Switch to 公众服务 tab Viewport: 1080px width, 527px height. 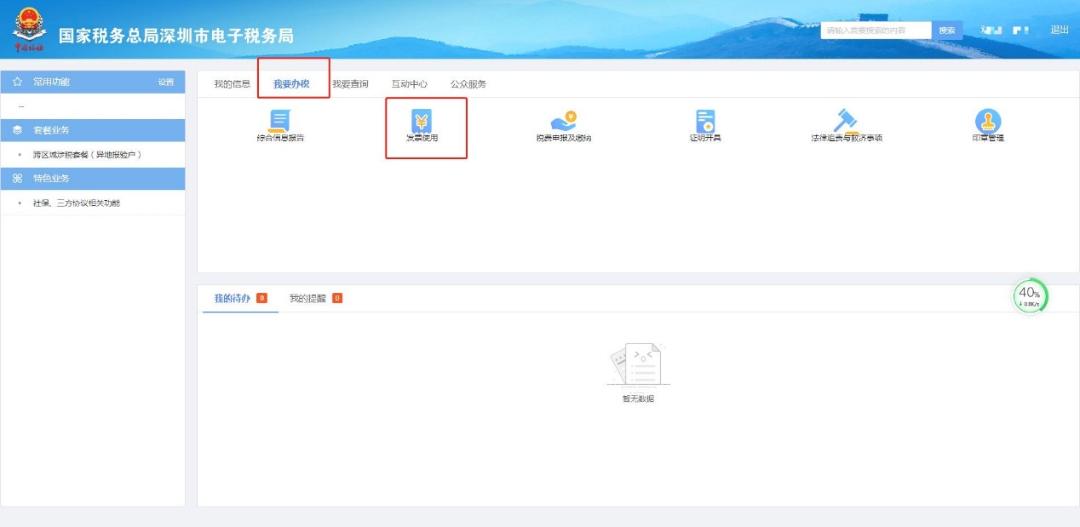[x=468, y=84]
